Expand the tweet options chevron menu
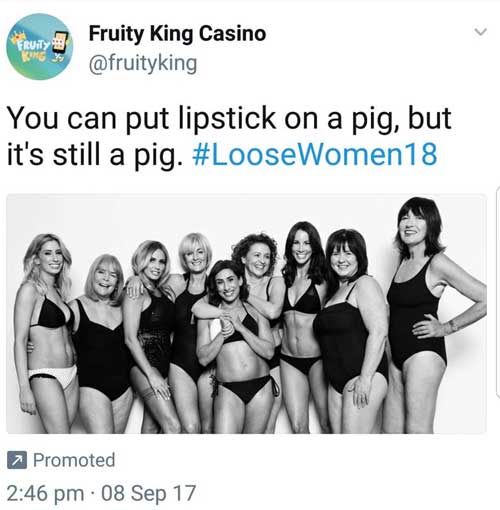 click(x=480, y=32)
